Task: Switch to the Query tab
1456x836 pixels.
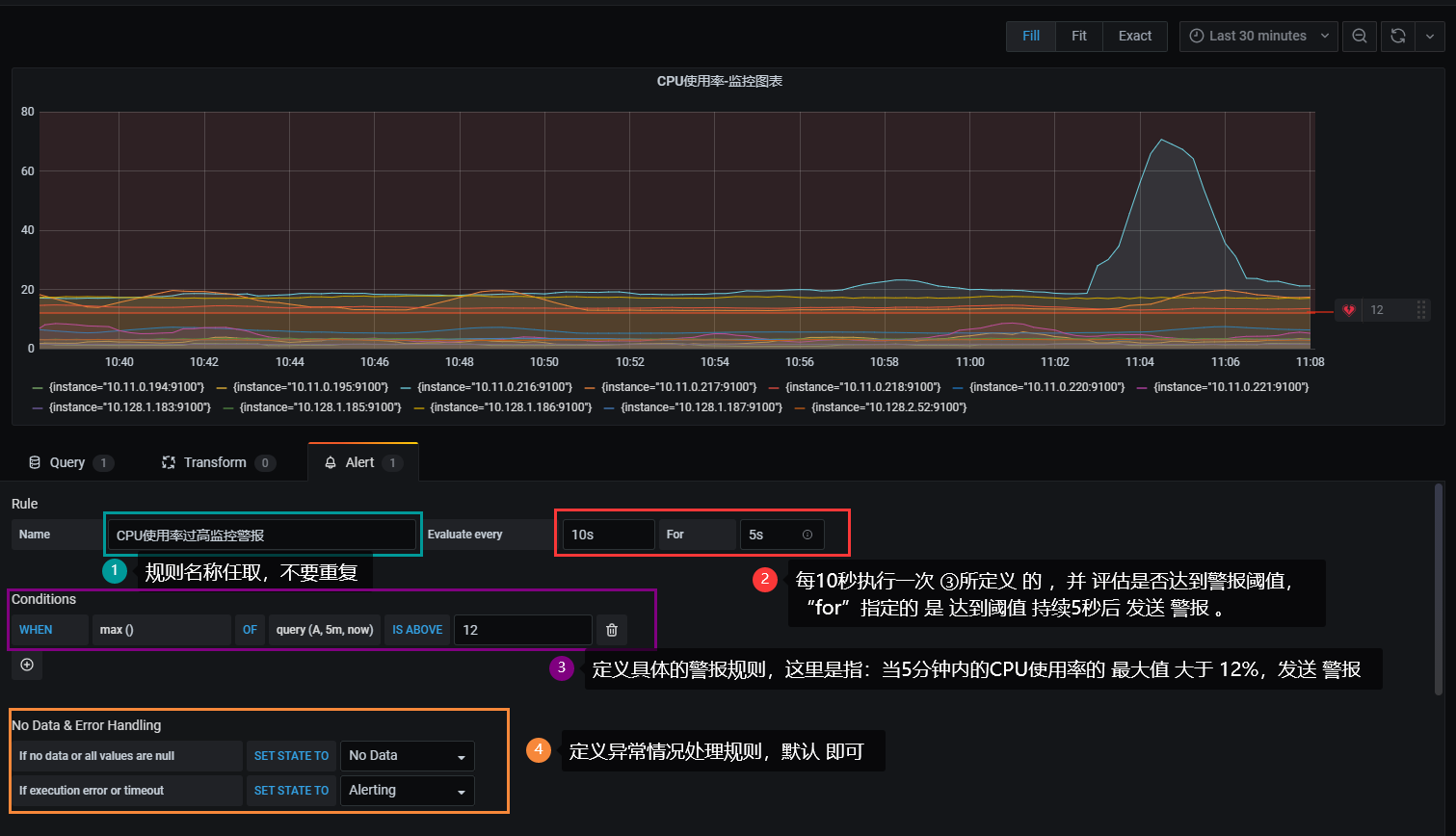Action: 70,462
